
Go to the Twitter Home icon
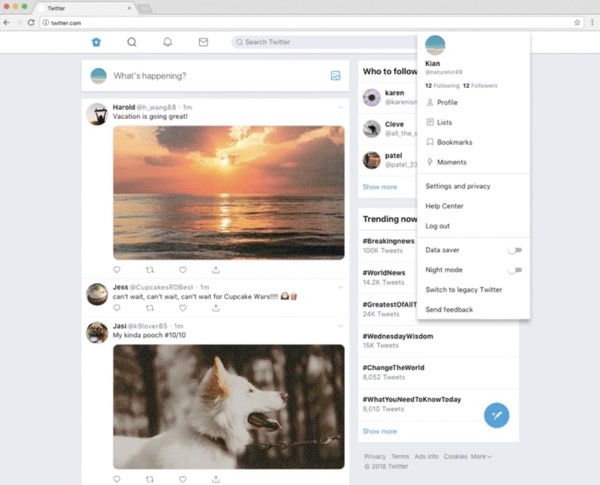96,42
